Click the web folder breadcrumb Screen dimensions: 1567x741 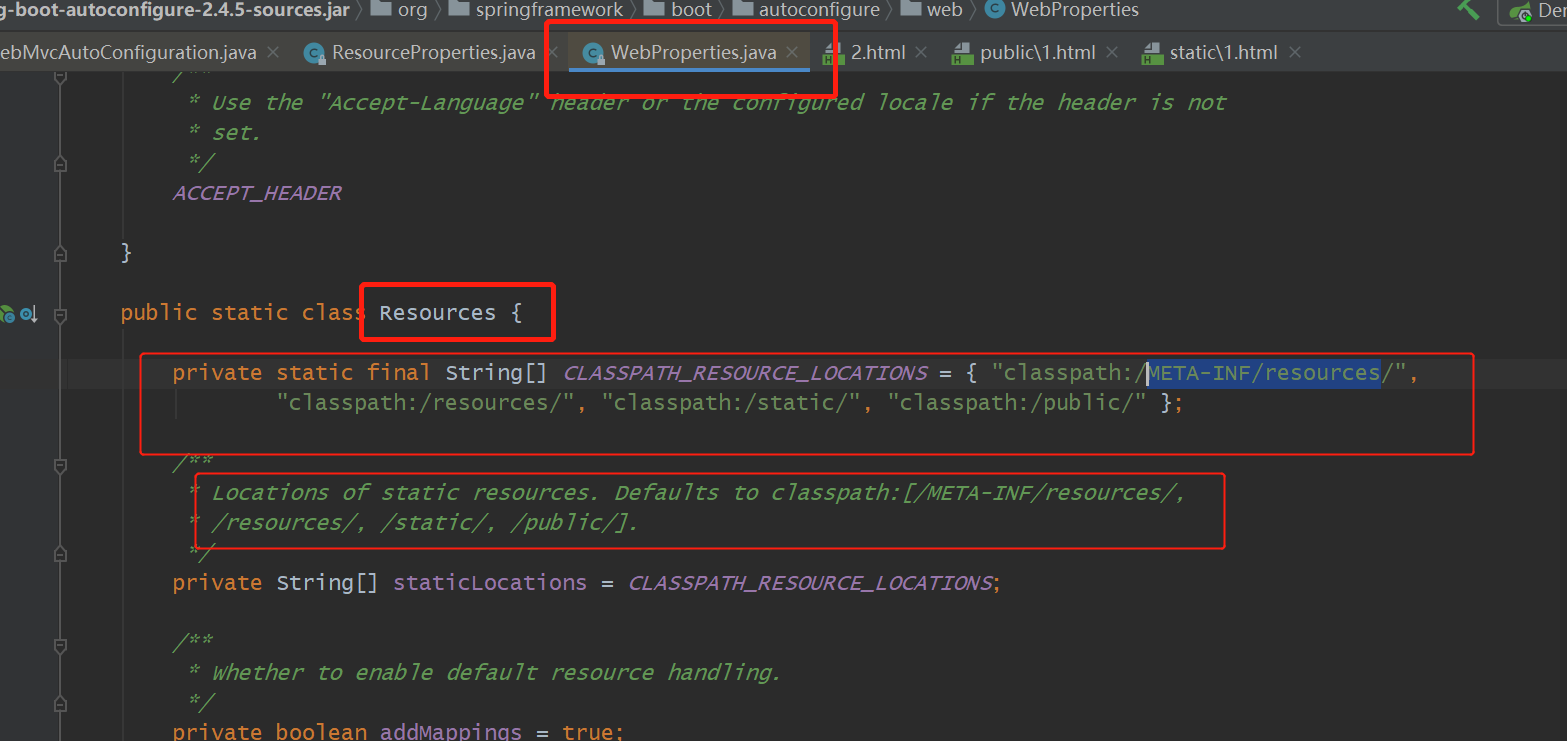931,10
